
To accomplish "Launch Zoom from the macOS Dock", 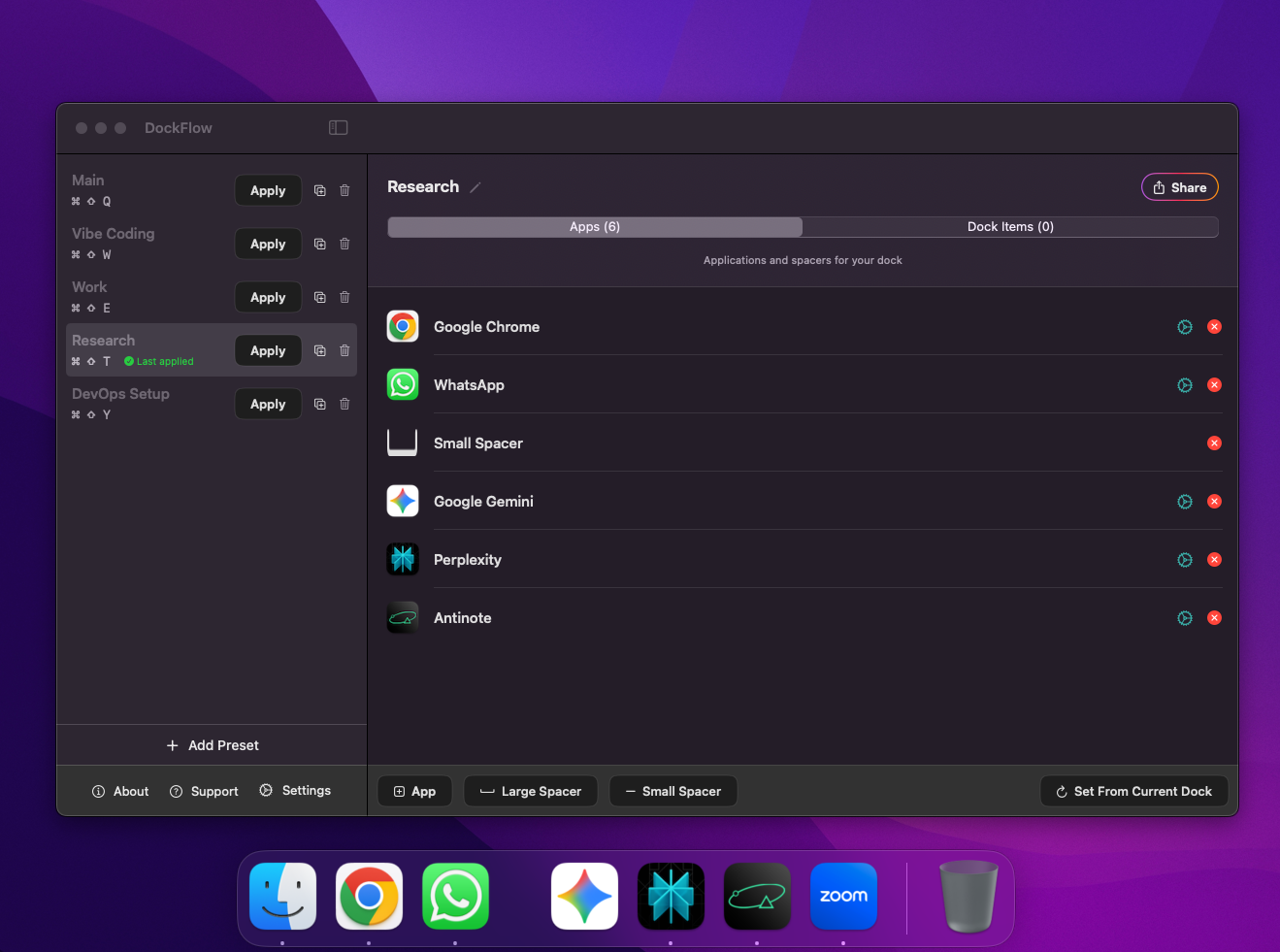I will [842, 896].
